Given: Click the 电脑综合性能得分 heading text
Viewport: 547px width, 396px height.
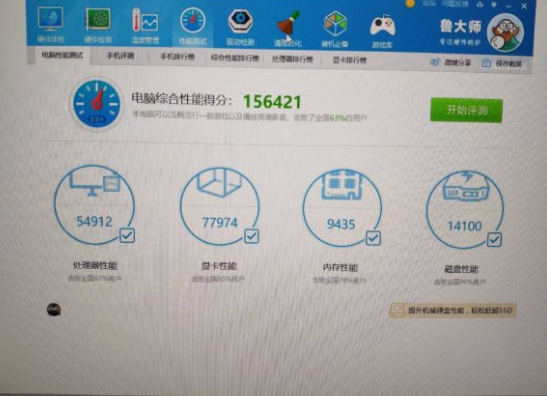Looking at the screenshot, I should 181,99.
